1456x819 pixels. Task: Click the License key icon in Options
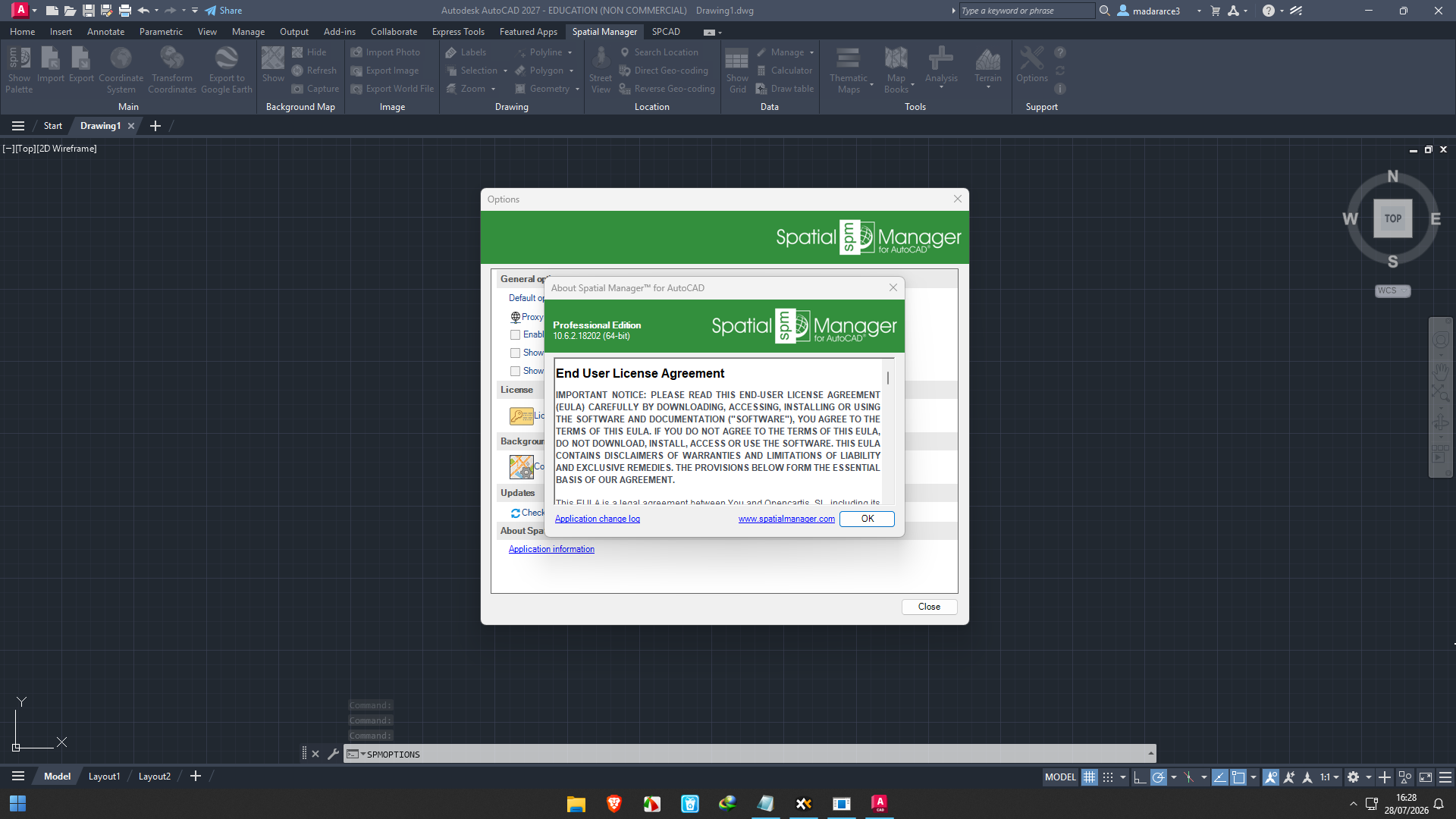click(521, 416)
